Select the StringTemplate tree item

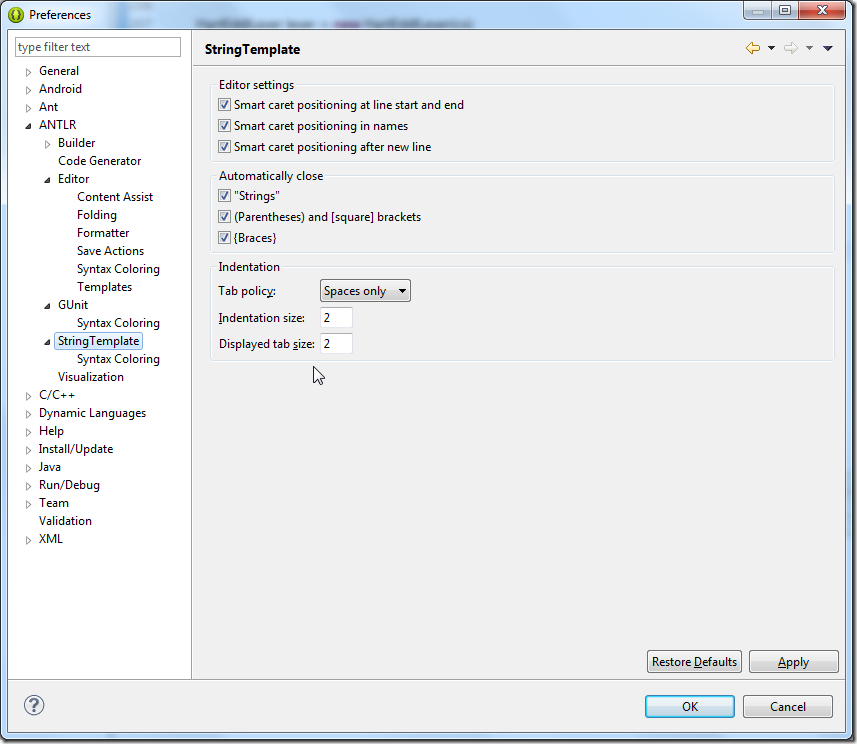point(98,341)
